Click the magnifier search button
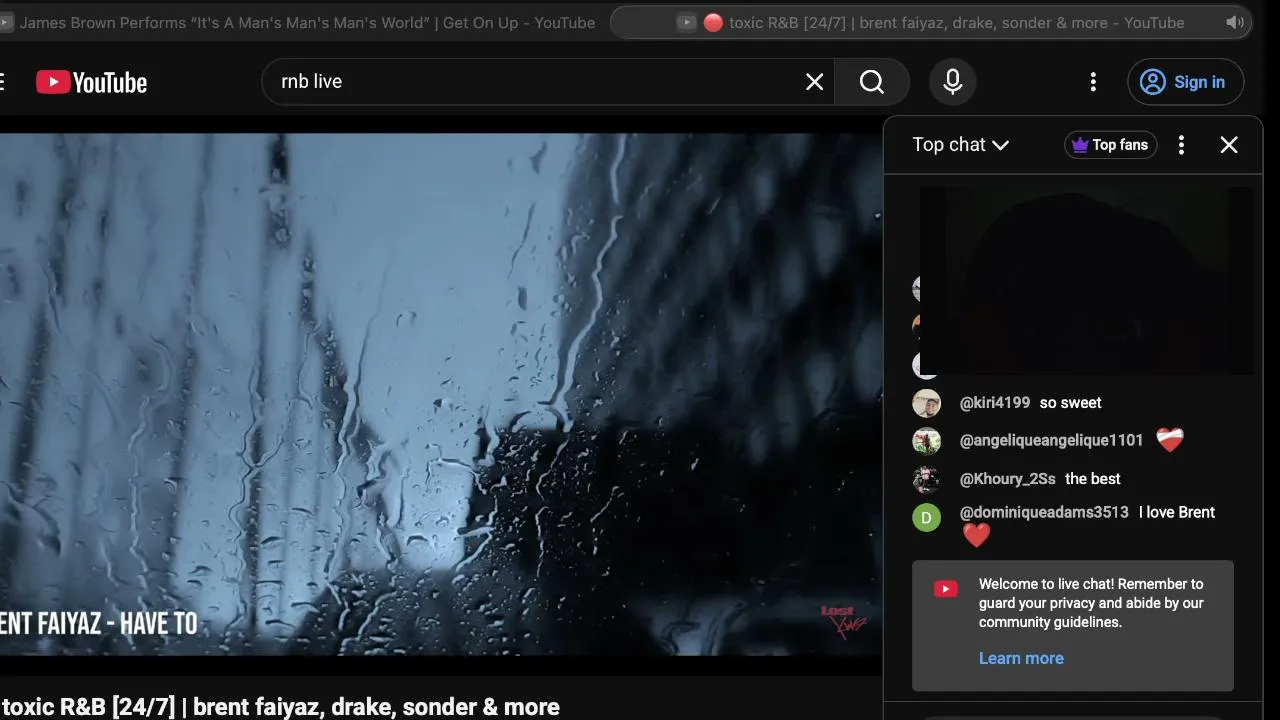 tap(872, 82)
